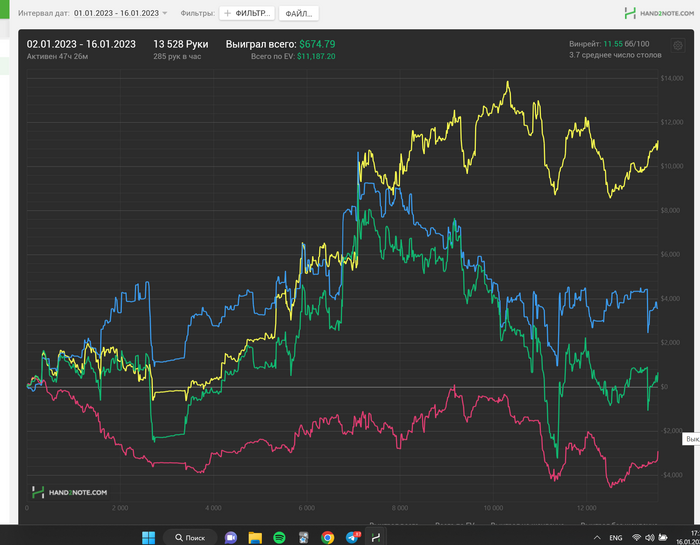
Task: Open the battery tray icon
Action: 663,538
